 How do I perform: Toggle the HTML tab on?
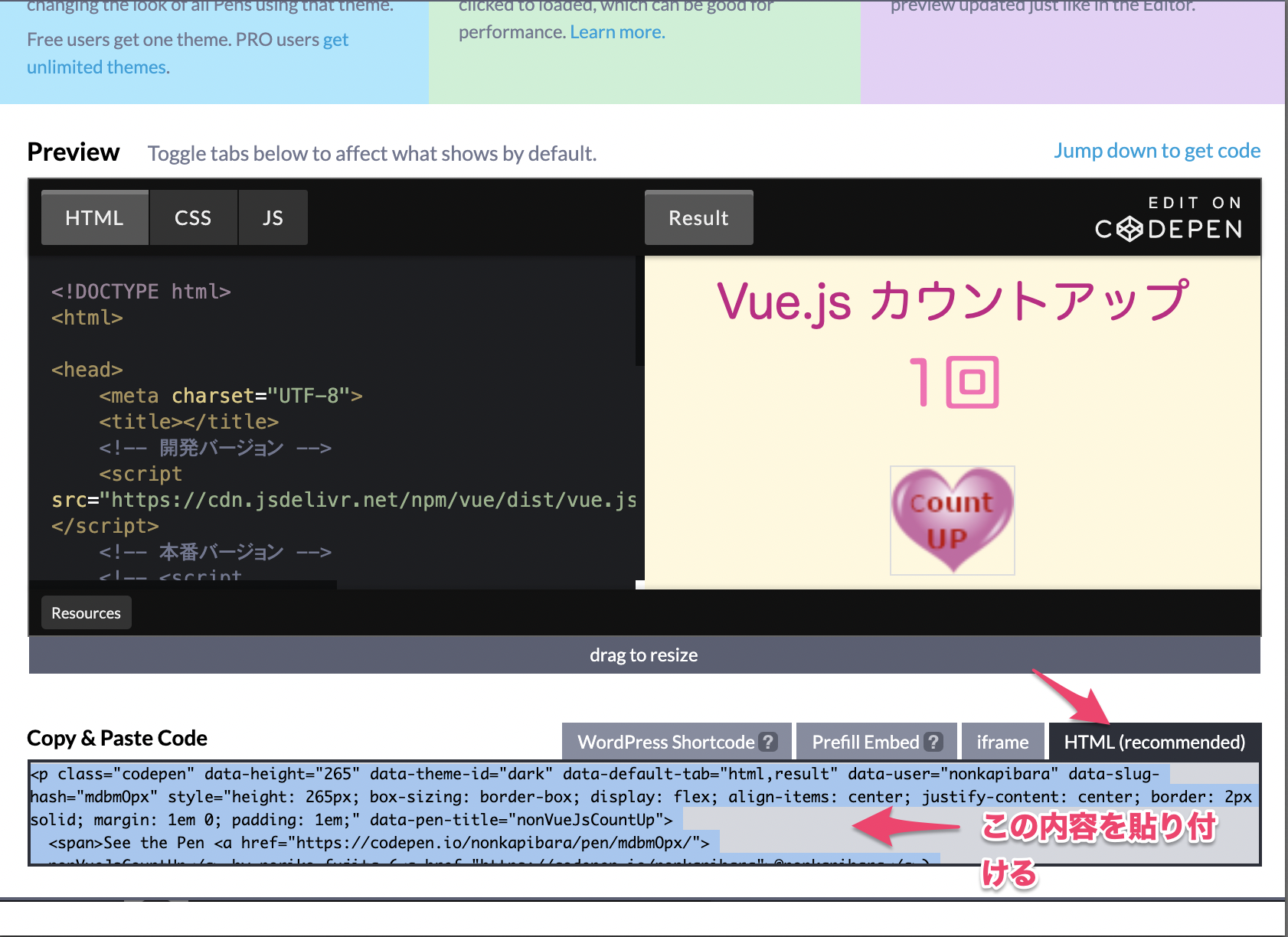(93, 217)
